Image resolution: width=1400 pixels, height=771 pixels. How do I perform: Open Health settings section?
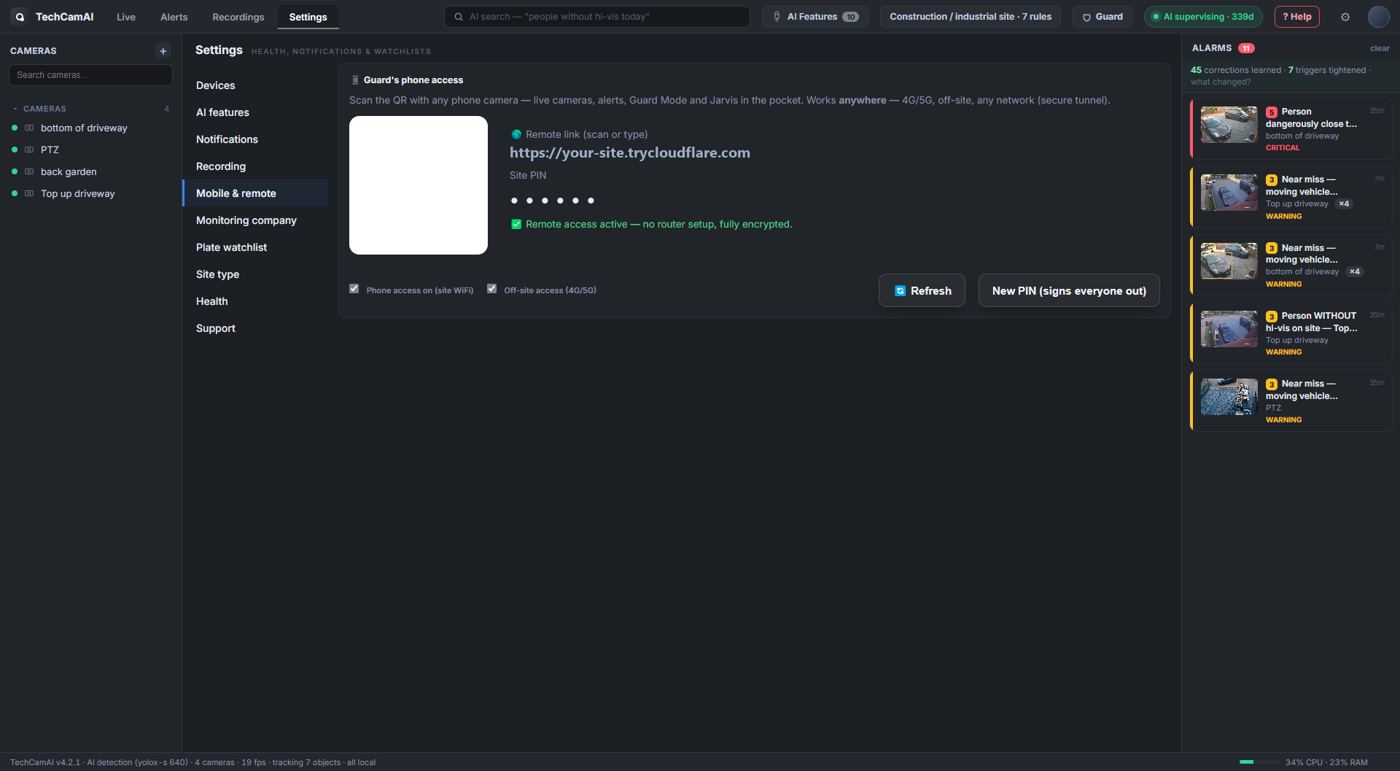[x=255, y=302]
